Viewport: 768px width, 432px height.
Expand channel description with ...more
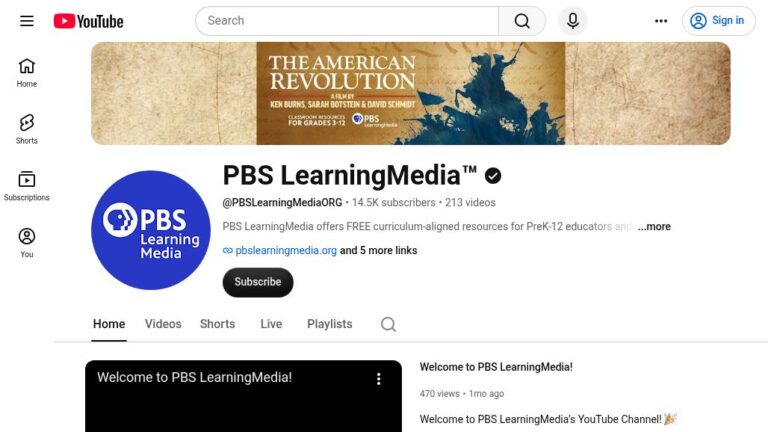point(654,227)
